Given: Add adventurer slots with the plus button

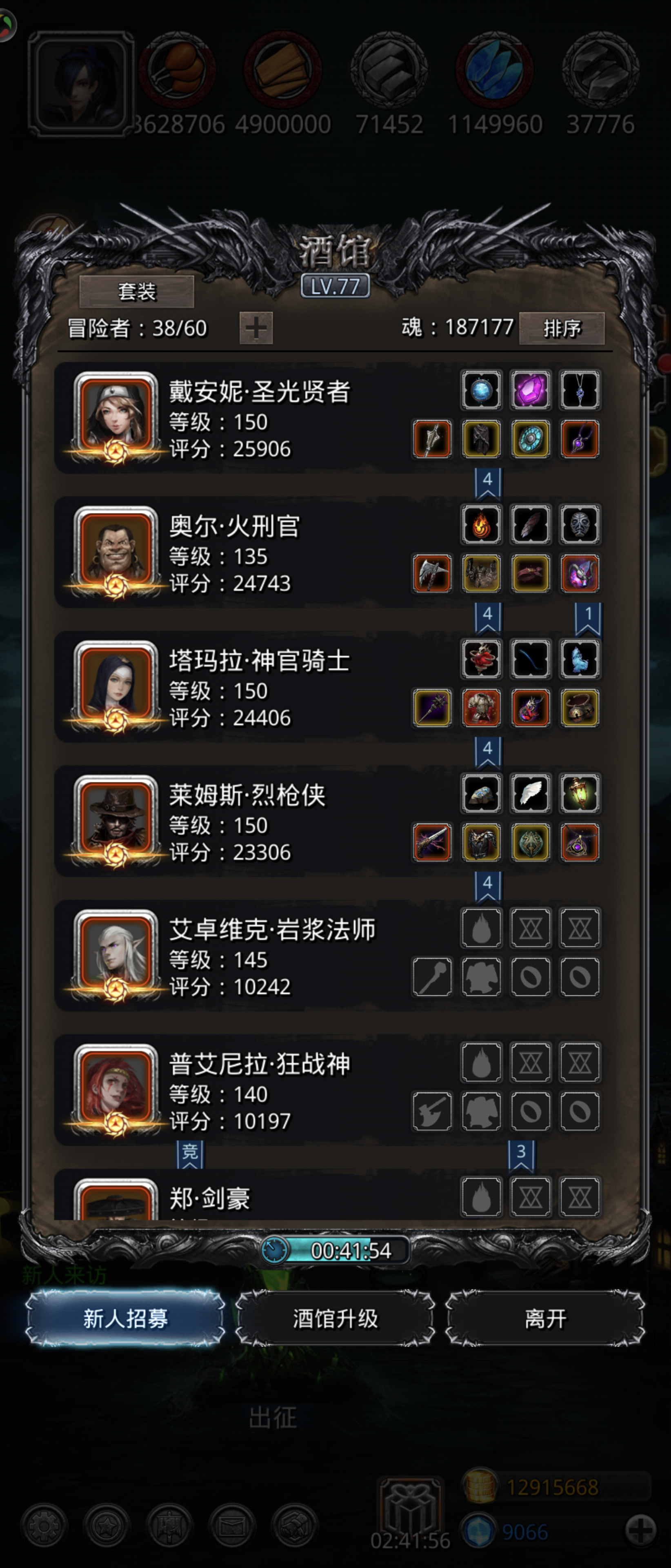Looking at the screenshot, I should pyautogui.click(x=256, y=328).
